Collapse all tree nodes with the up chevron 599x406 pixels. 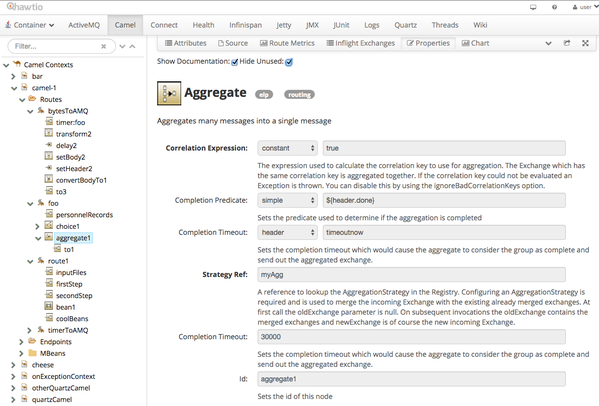point(132,46)
